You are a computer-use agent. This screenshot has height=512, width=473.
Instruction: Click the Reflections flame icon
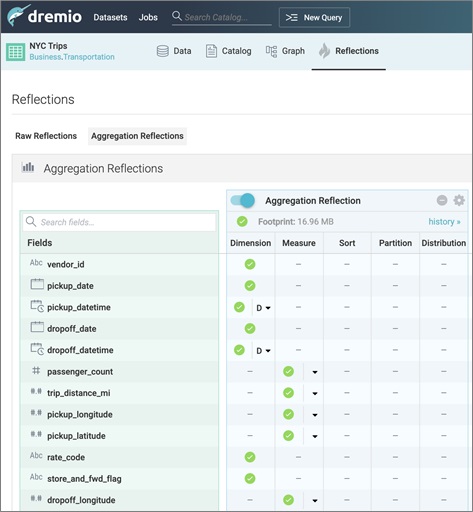[324, 51]
